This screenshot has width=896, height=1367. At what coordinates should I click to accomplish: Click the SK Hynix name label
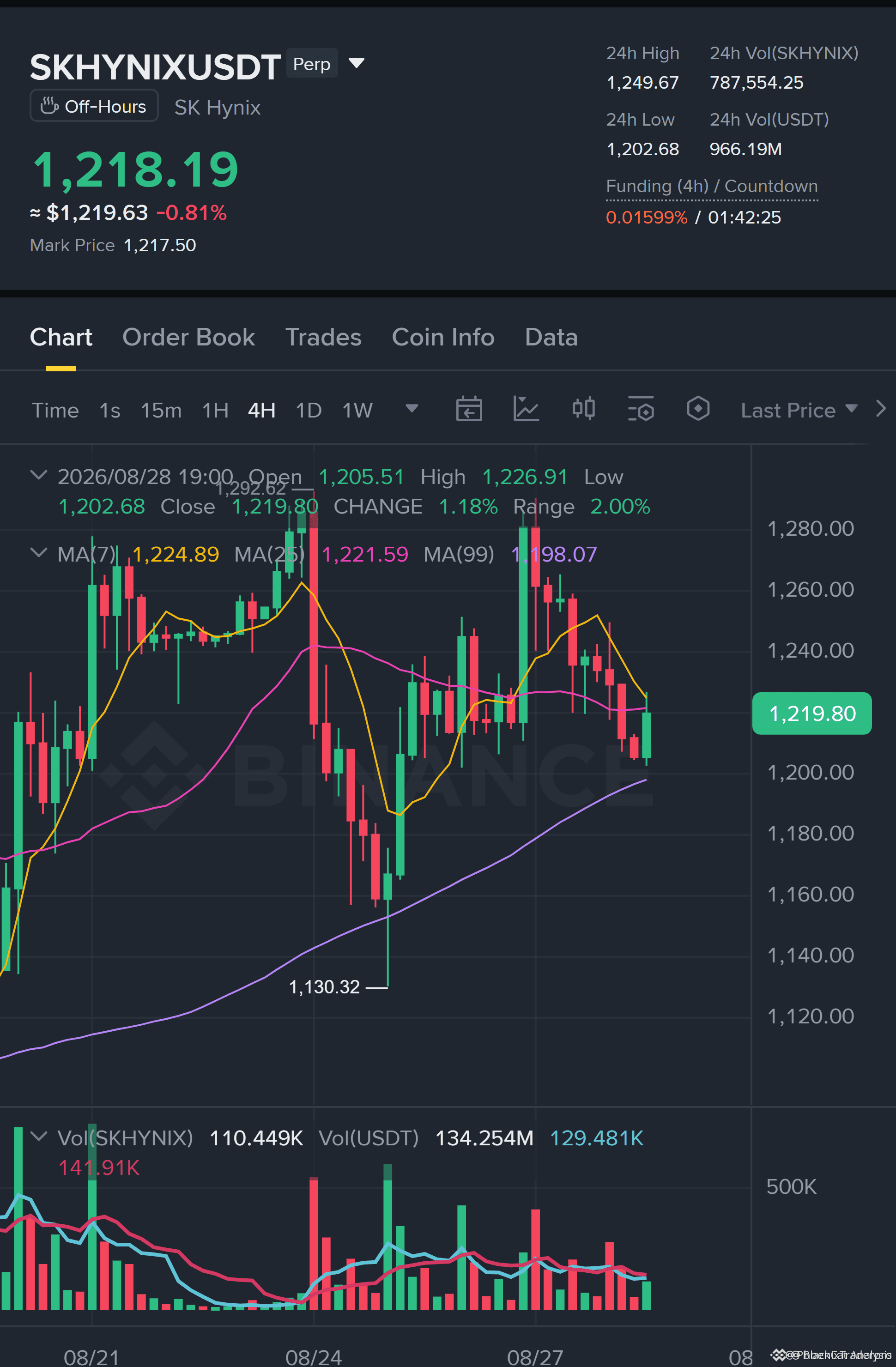point(217,108)
